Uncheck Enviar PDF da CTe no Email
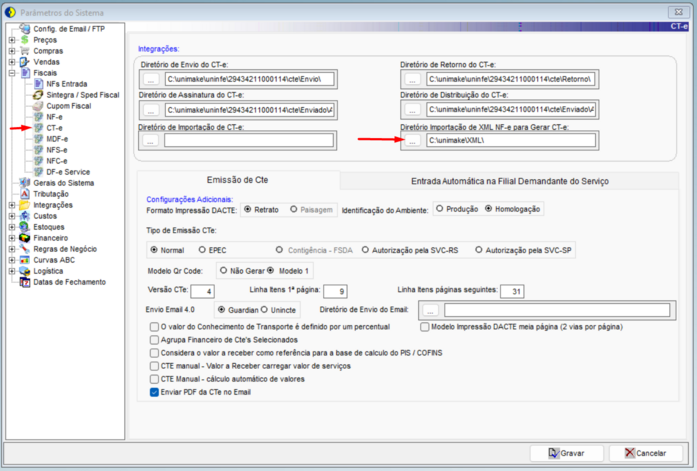This screenshot has width=697, height=471. tap(154, 392)
